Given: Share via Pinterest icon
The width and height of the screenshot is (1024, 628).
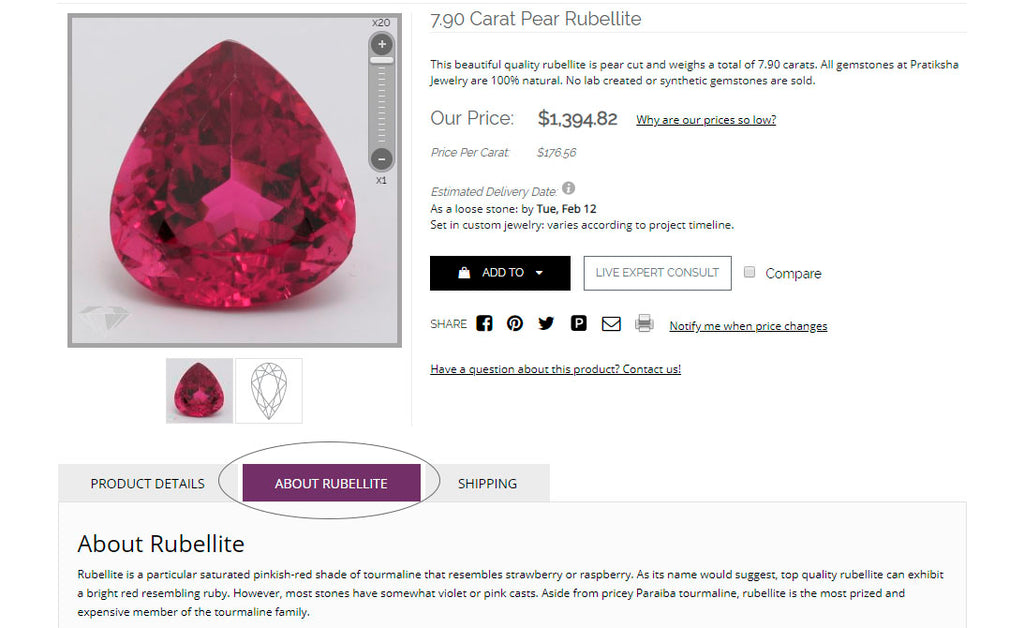Looking at the screenshot, I should click(515, 324).
